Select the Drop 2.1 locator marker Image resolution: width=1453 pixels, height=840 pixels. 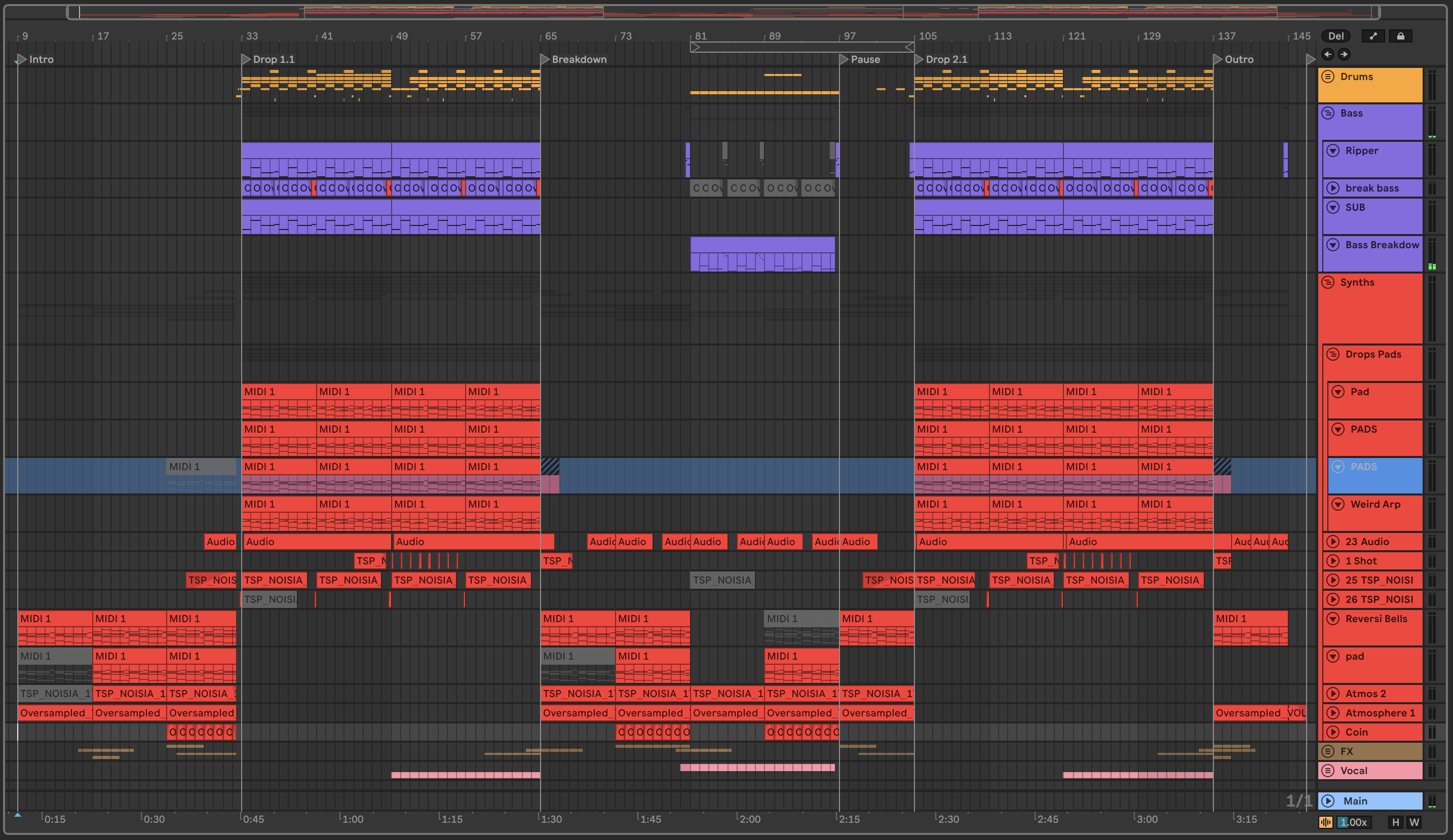point(919,59)
